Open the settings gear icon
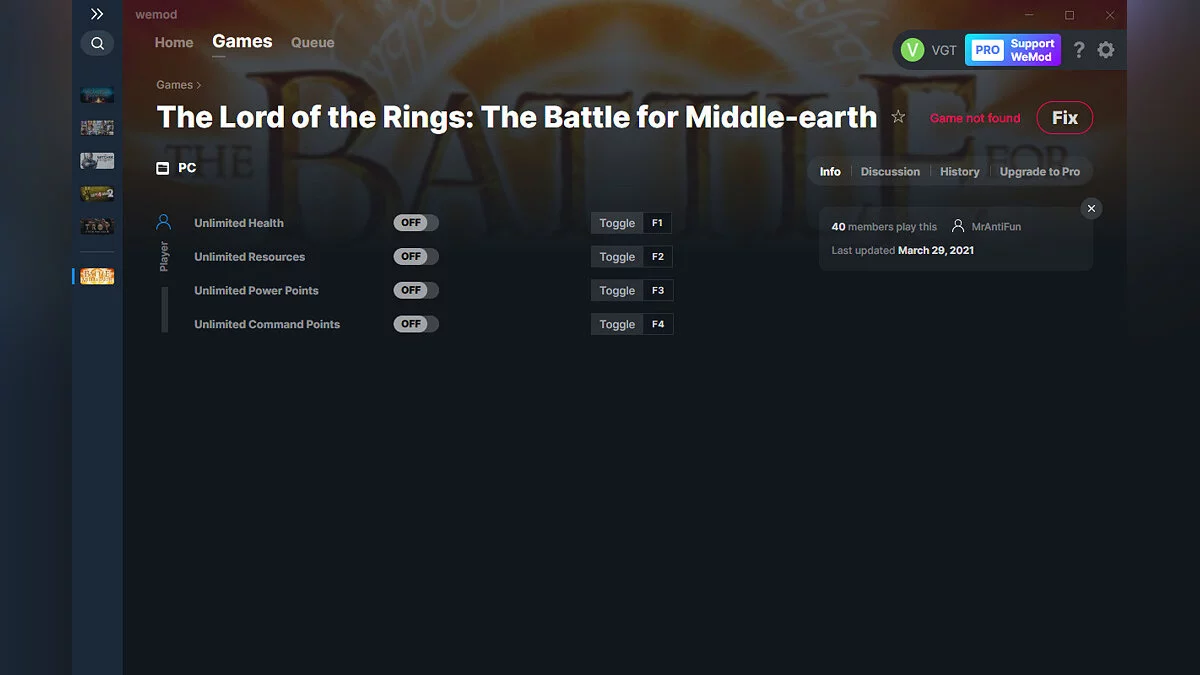 click(1105, 50)
